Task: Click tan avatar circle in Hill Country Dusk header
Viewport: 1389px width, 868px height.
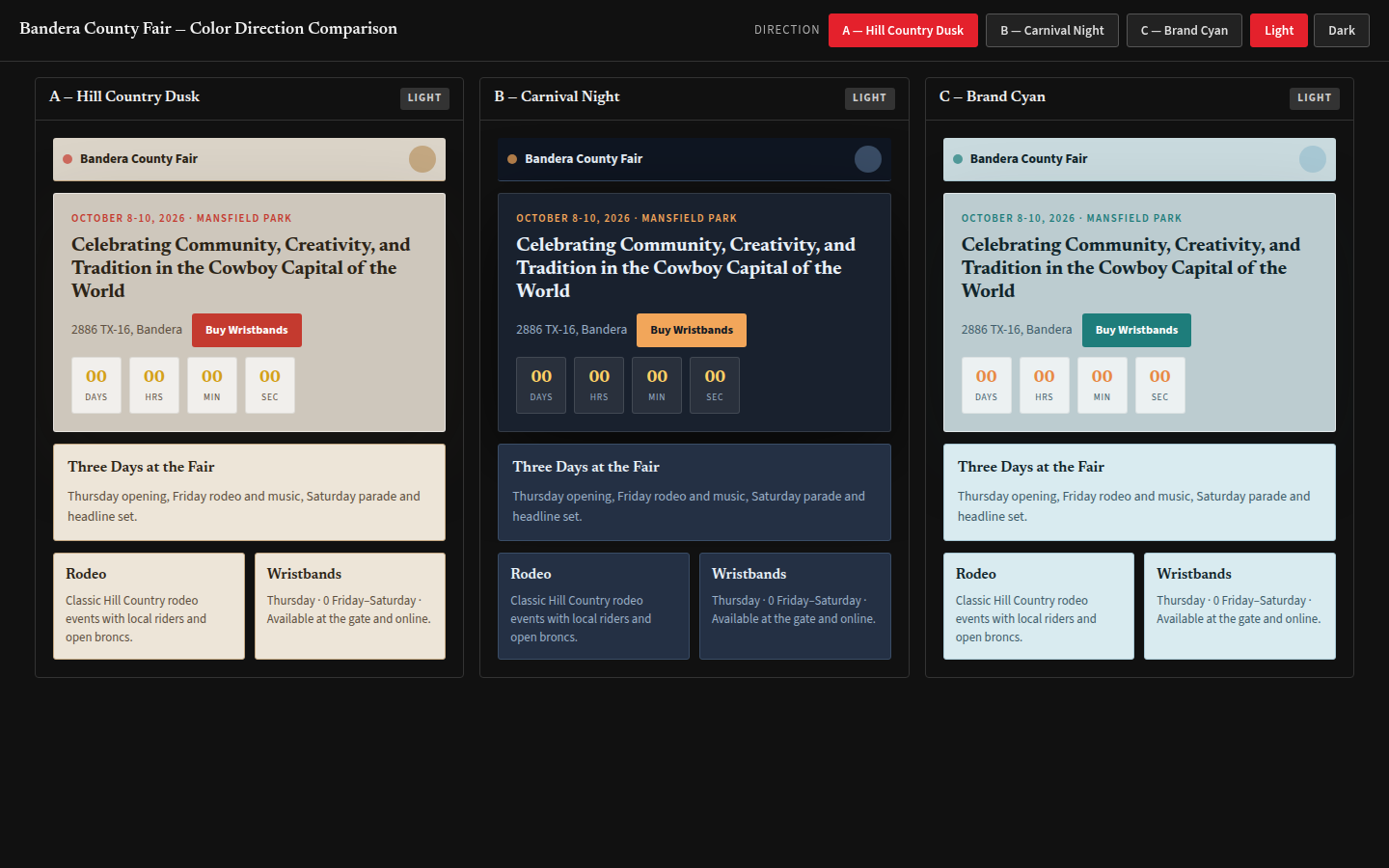Action: (x=422, y=159)
